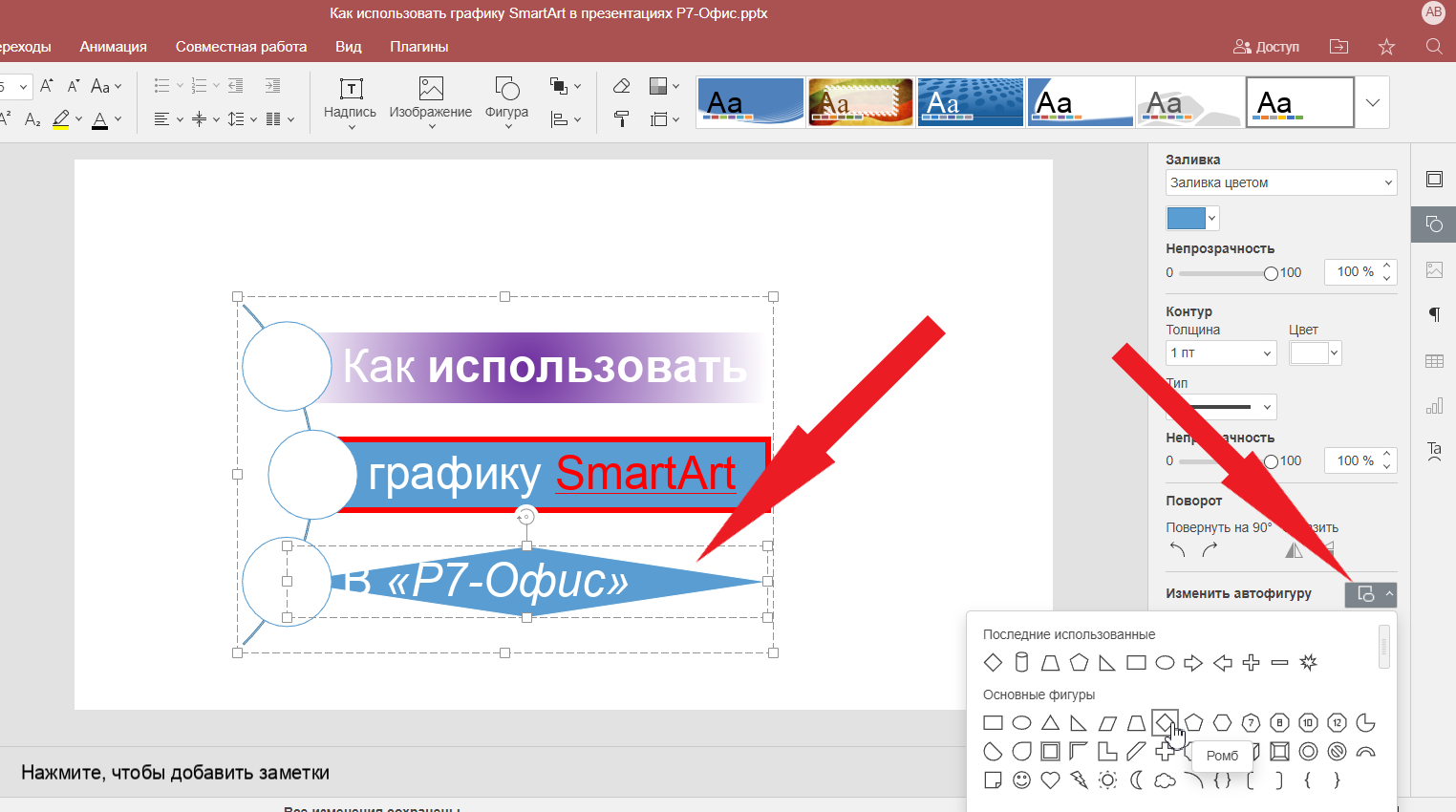This screenshot has width=1456, height=812.
Task: Open the Вид tab
Action: point(349,46)
